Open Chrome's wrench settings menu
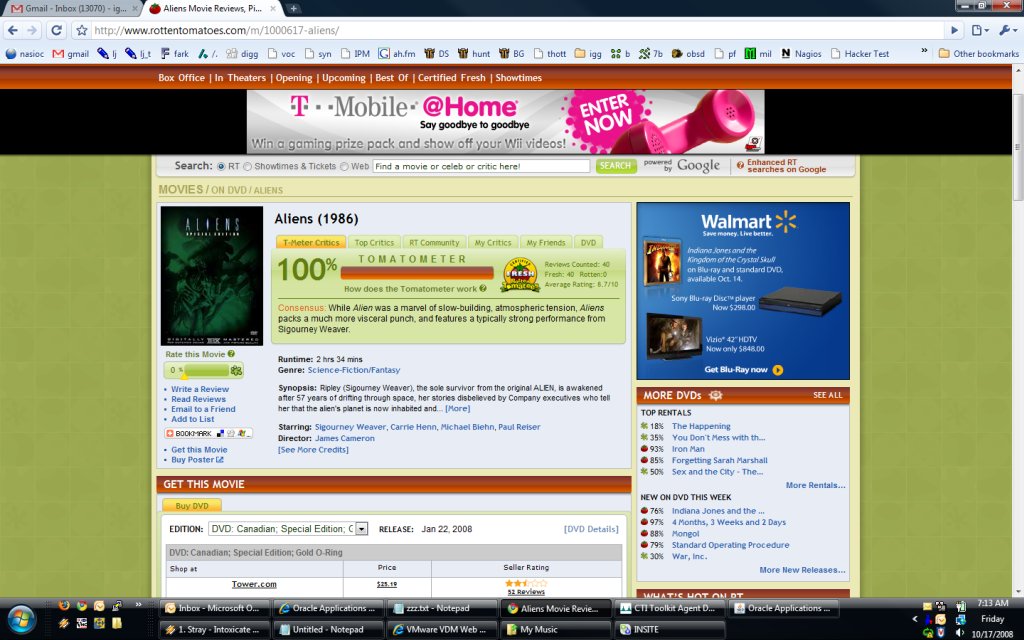This screenshot has height=640, width=1024. 1007,30
